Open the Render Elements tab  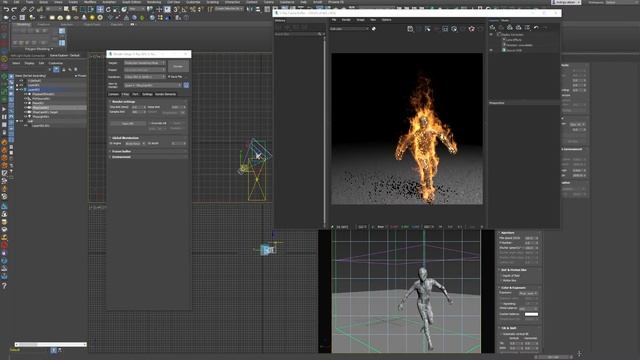165,94
